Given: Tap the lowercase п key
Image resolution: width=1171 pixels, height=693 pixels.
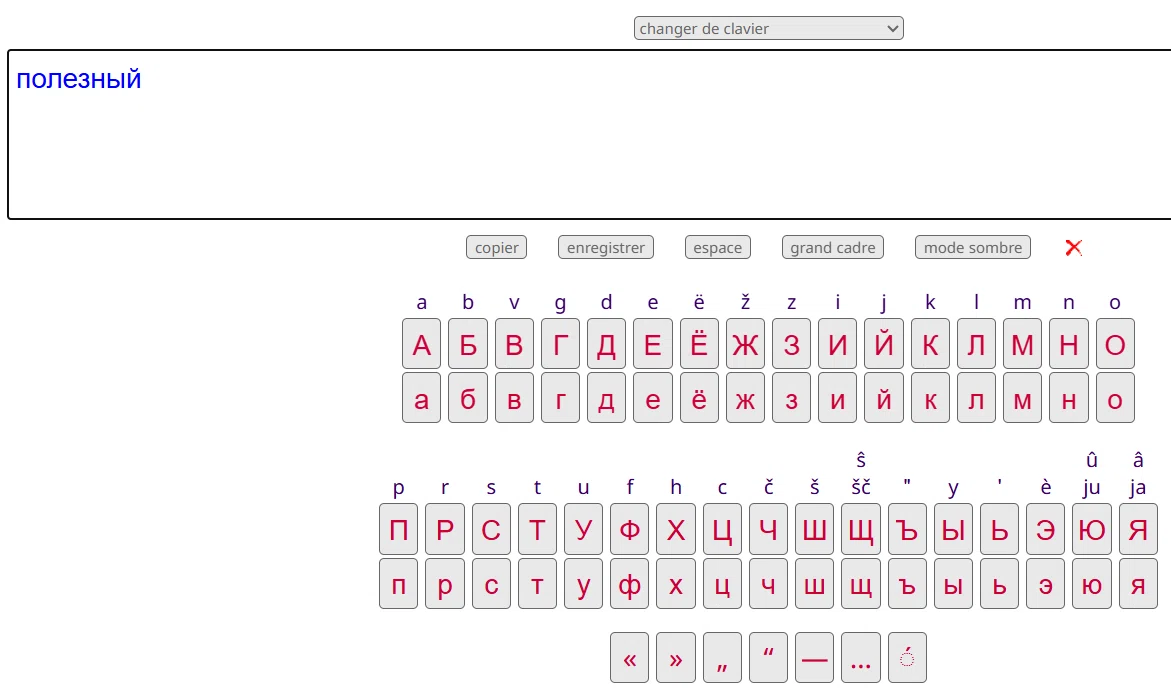Looking at the screenshot, I should 398,583.
